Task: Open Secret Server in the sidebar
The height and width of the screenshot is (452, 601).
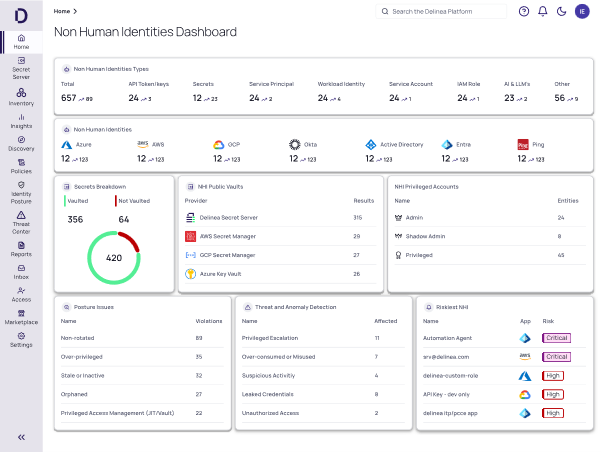Action: pyautogui.click(x=21, y=68)
